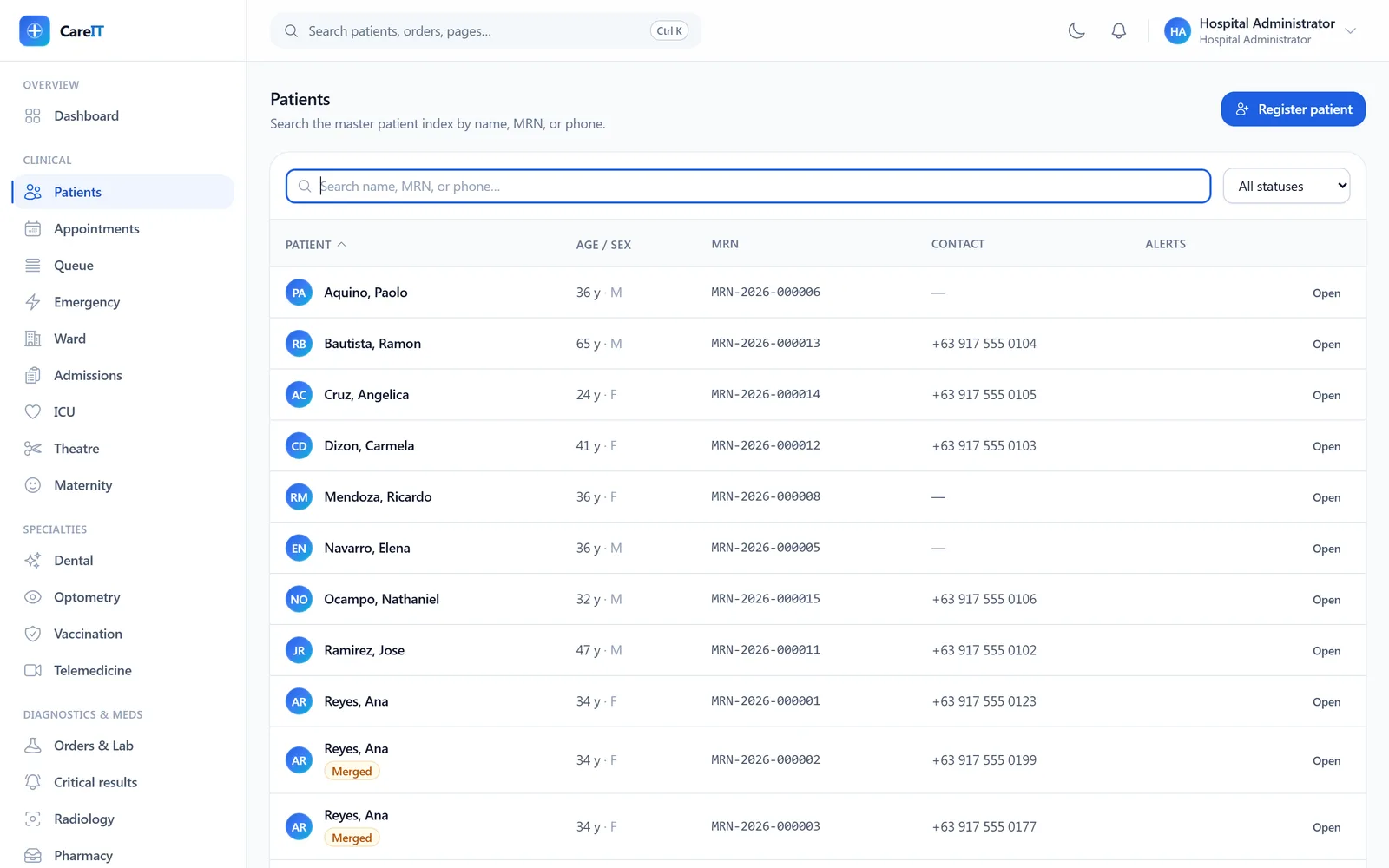The image size is (1389, 868).
Task: Open the record for Aquino, Paolo
Action: click(1326, 293)
